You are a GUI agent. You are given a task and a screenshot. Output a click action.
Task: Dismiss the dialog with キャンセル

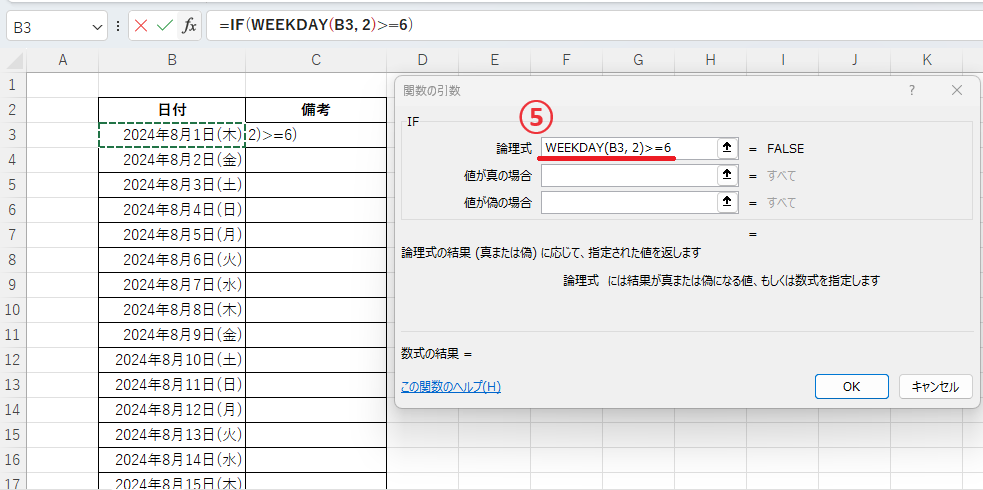point(935,387)
